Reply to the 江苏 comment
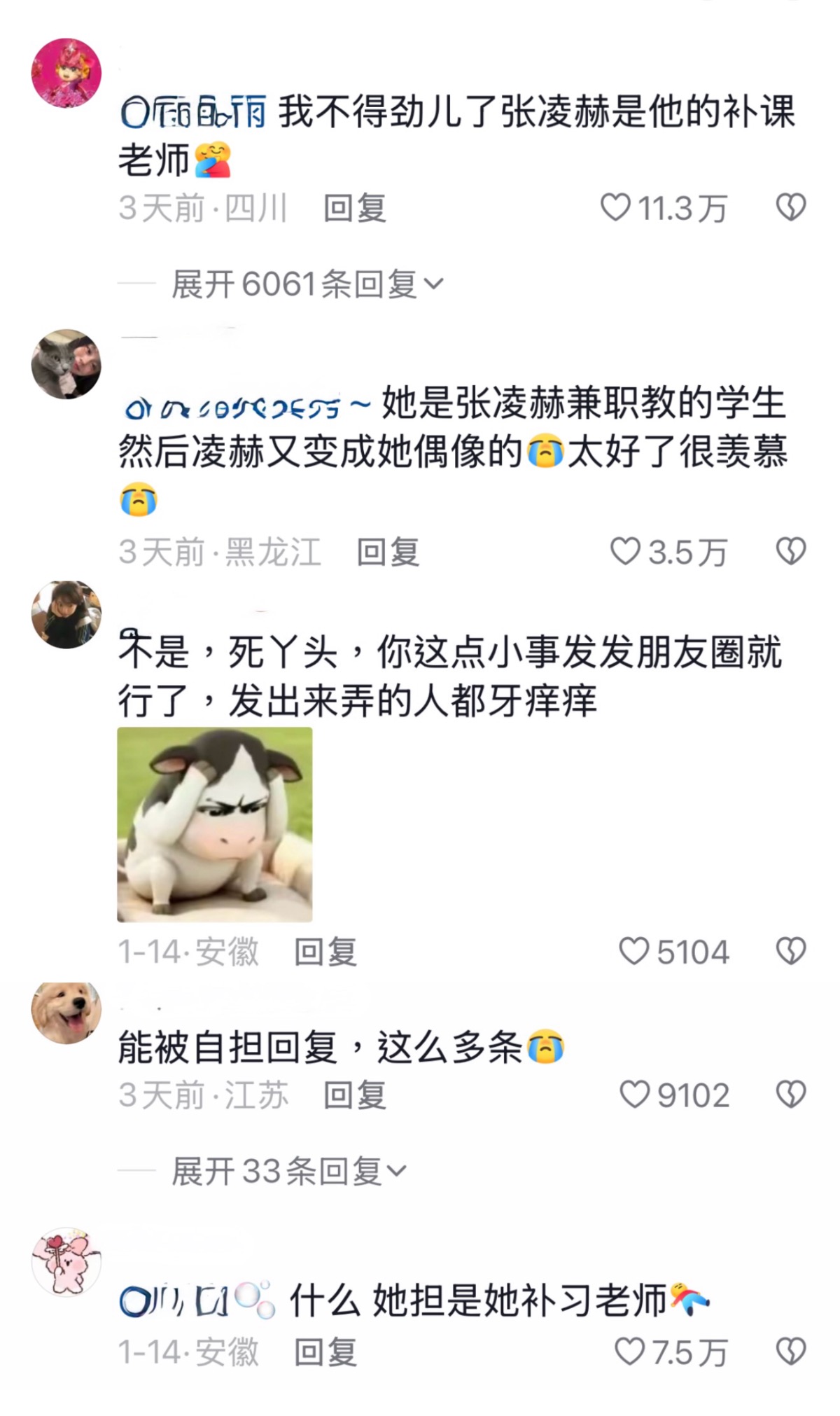The height and width of the screenshot is (1416, 840). pos(355,1095)
